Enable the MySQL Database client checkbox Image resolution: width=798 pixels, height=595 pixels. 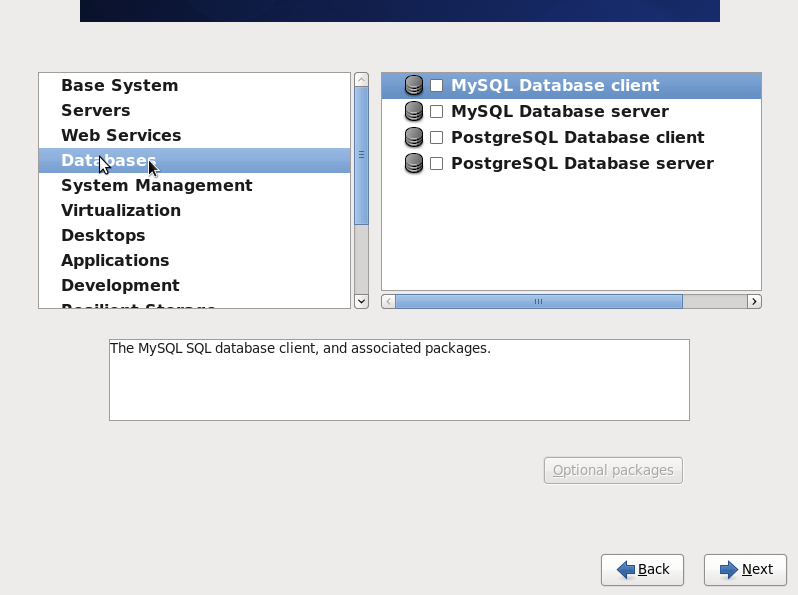coord(436,86)
